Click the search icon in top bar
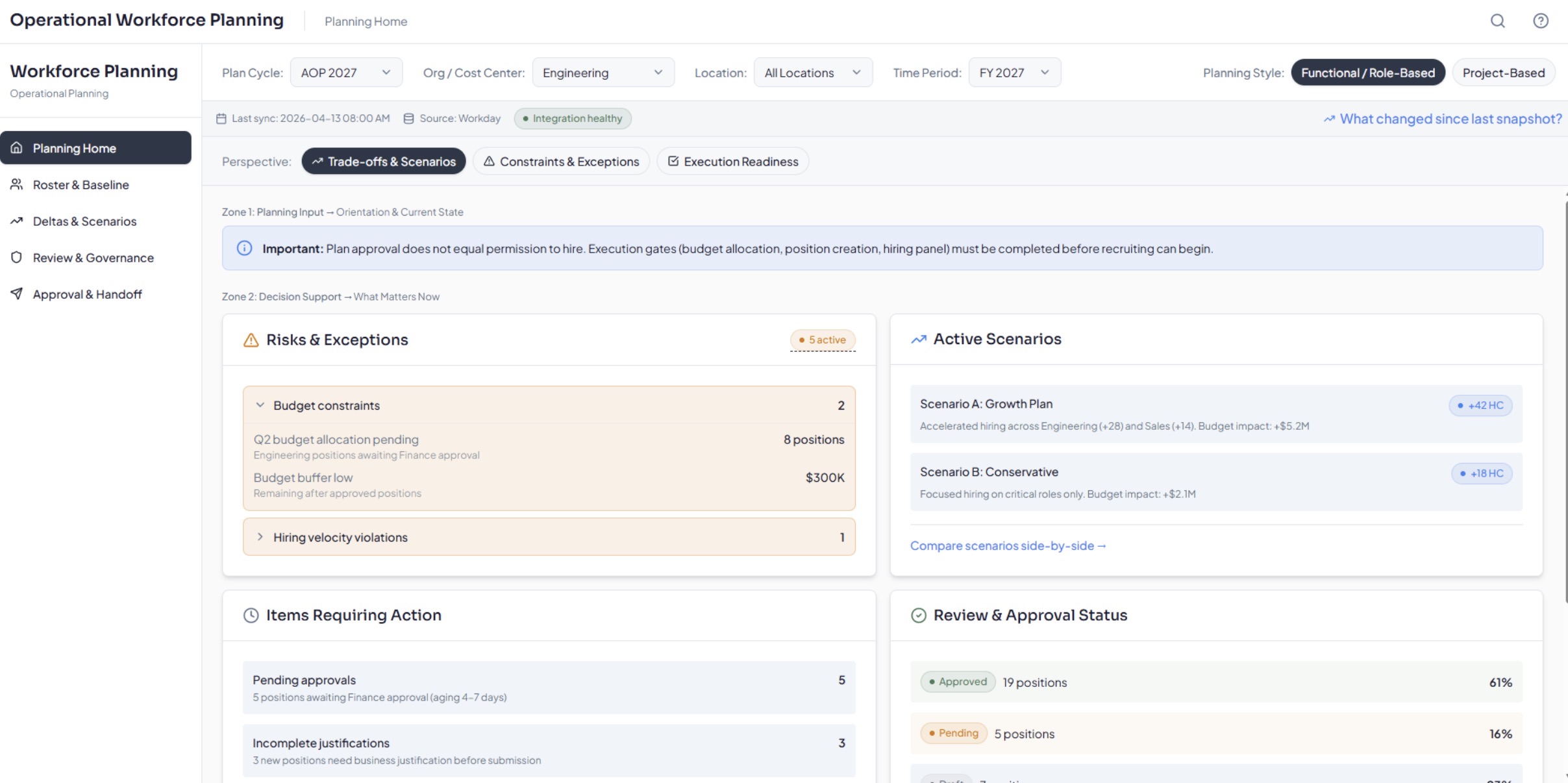Screen dimensions: 1568x783 1498,20
